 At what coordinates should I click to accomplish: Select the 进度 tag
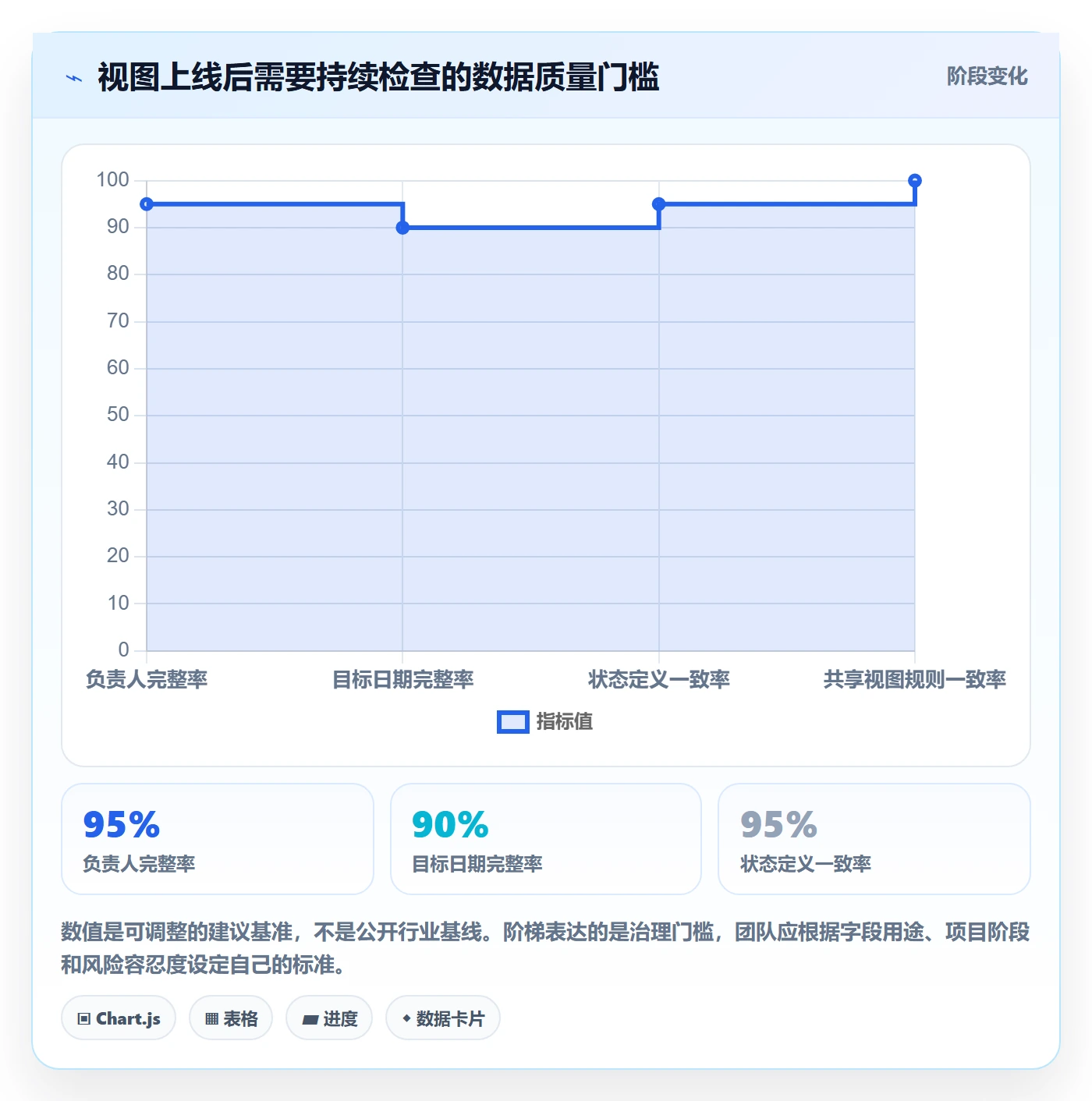pyautogui.click(x=329, y=1018)
